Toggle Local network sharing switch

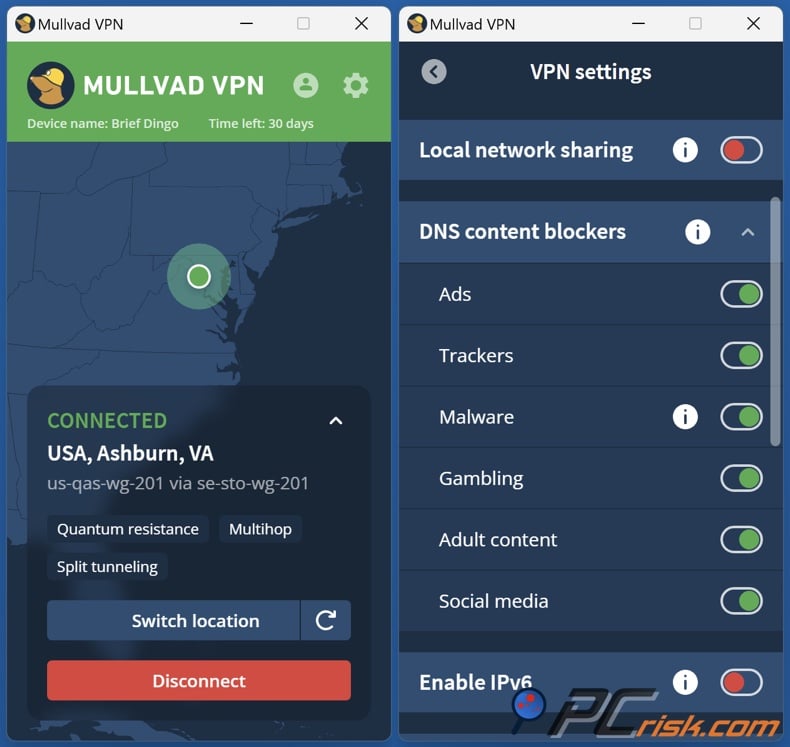[741, 150]
